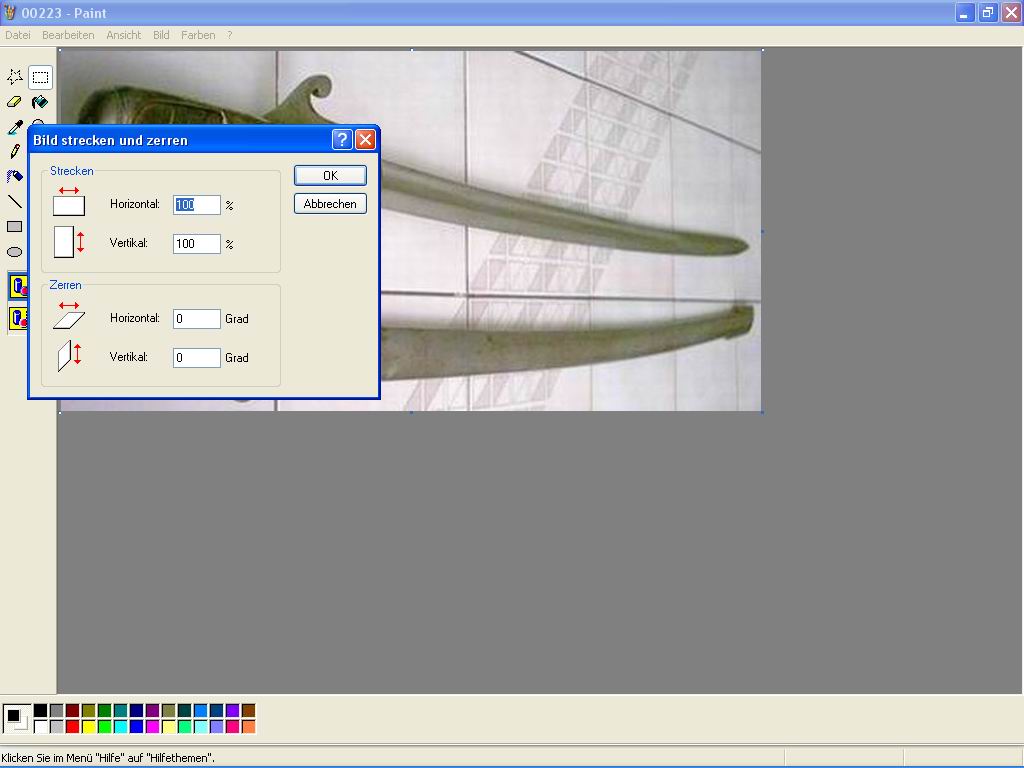Enable the transparent selection option

click(18, 318)
